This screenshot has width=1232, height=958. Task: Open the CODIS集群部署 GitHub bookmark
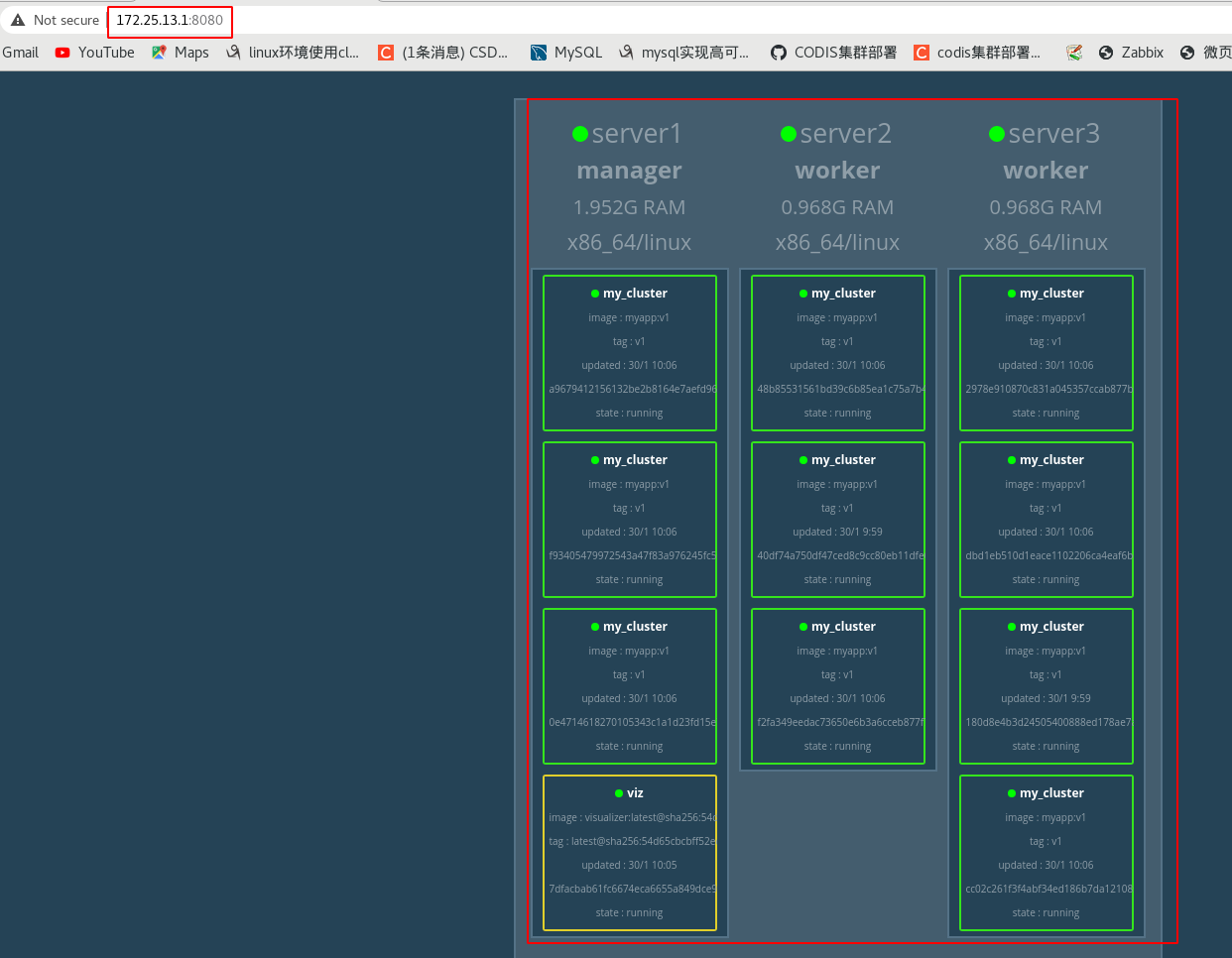click(x=833, y=53)
